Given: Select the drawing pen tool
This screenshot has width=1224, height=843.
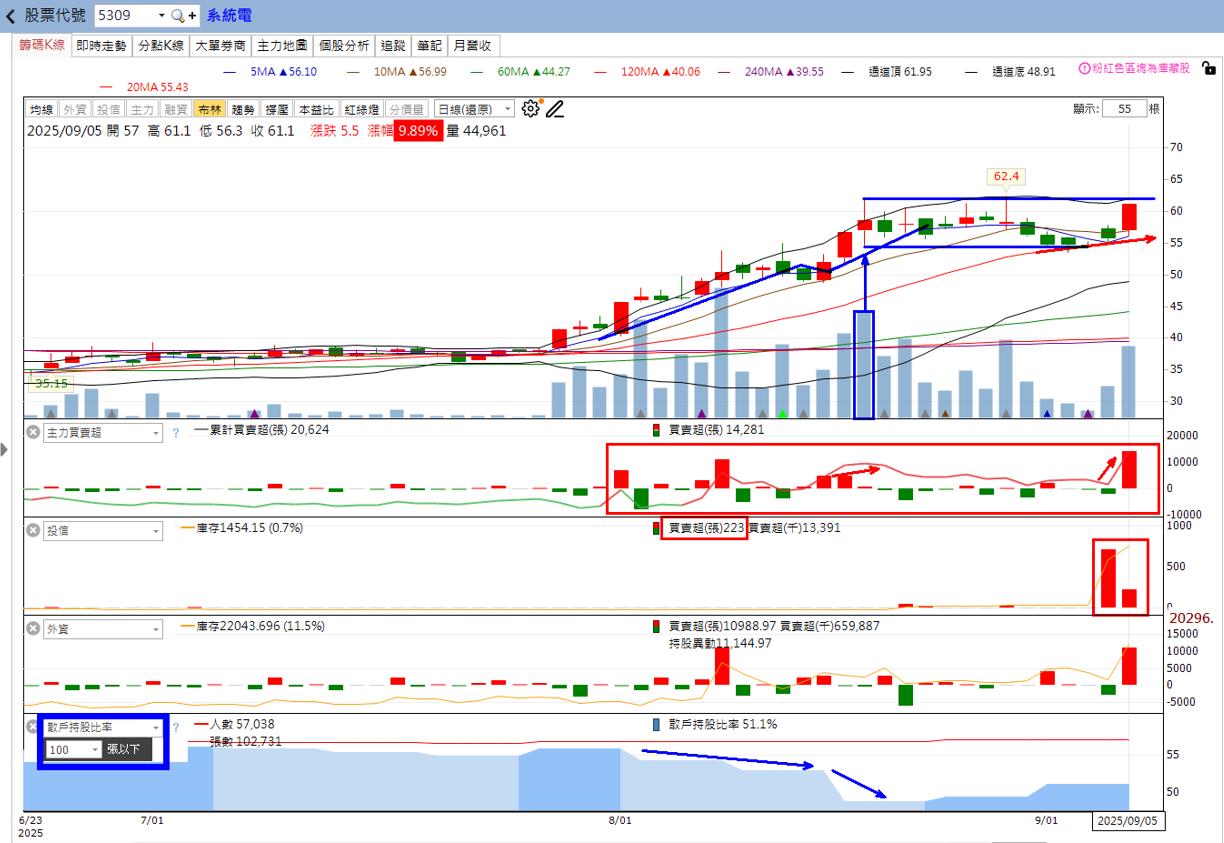Looking at the screenshot, I should pyautogui.click(x=556, y=109).
